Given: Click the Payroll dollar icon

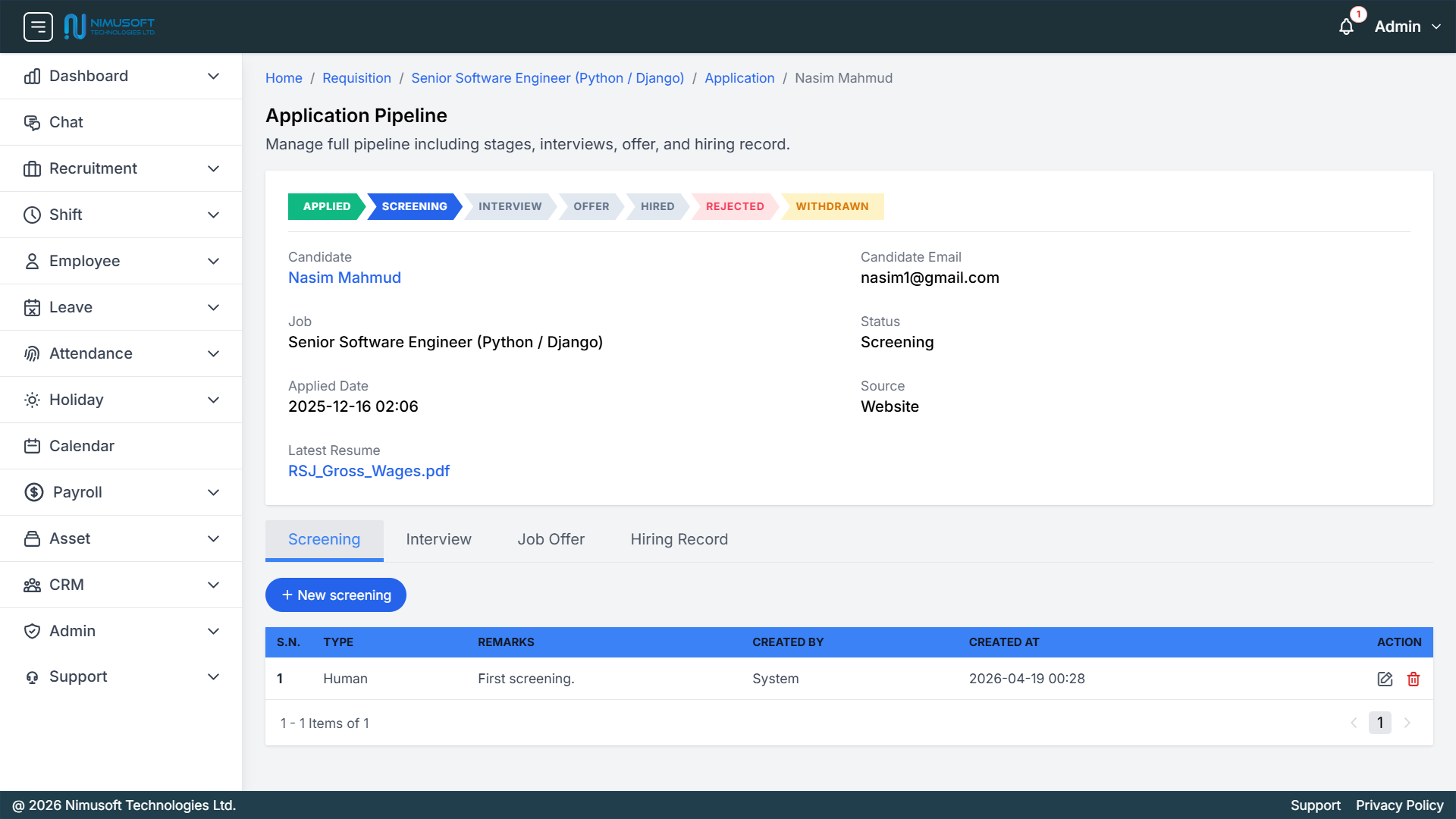Looking at the screenshot, I should point(33,492).
